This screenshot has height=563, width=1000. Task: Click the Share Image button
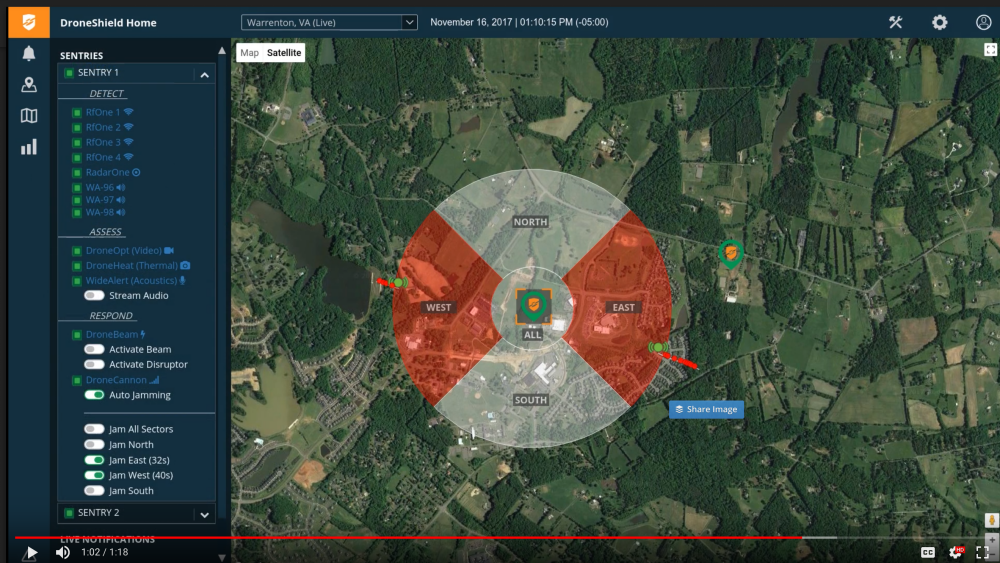[x=706, y=409]
